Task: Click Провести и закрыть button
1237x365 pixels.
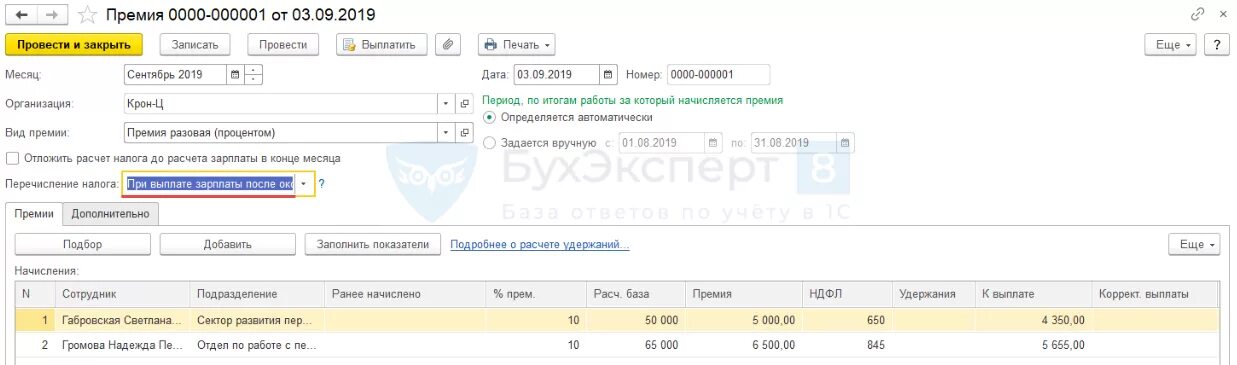Action: [74, 45]
